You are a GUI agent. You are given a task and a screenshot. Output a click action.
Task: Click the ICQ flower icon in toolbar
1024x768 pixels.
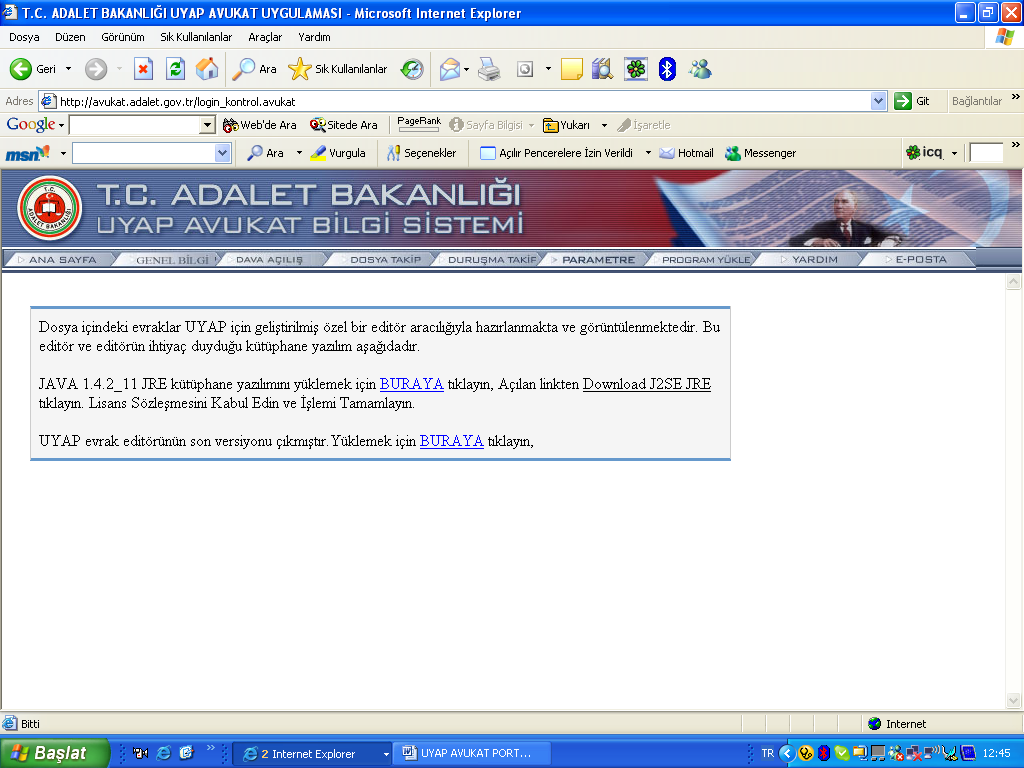tap(635, 69)
